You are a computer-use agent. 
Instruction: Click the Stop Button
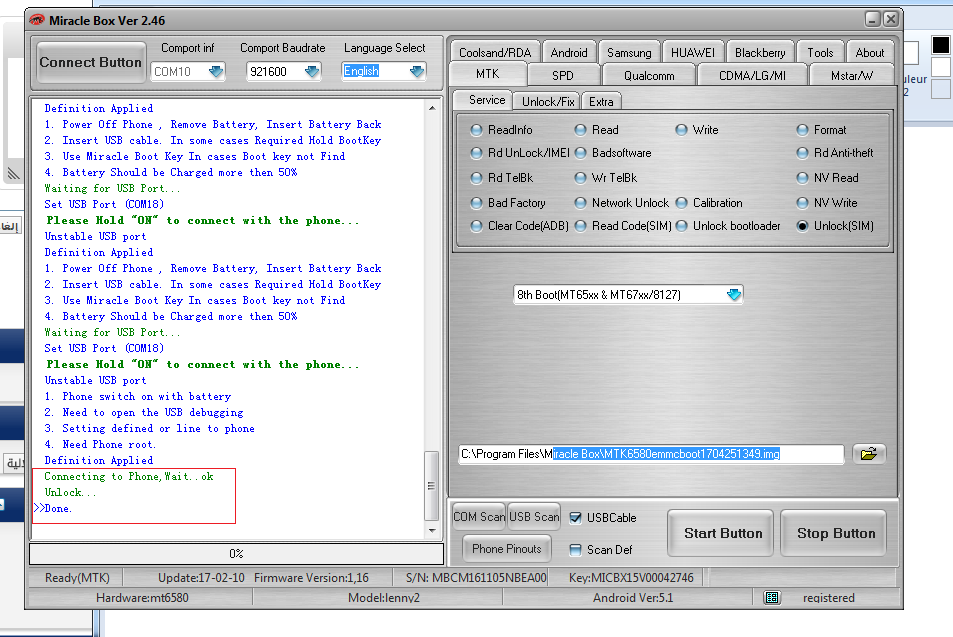click(834, 533)
